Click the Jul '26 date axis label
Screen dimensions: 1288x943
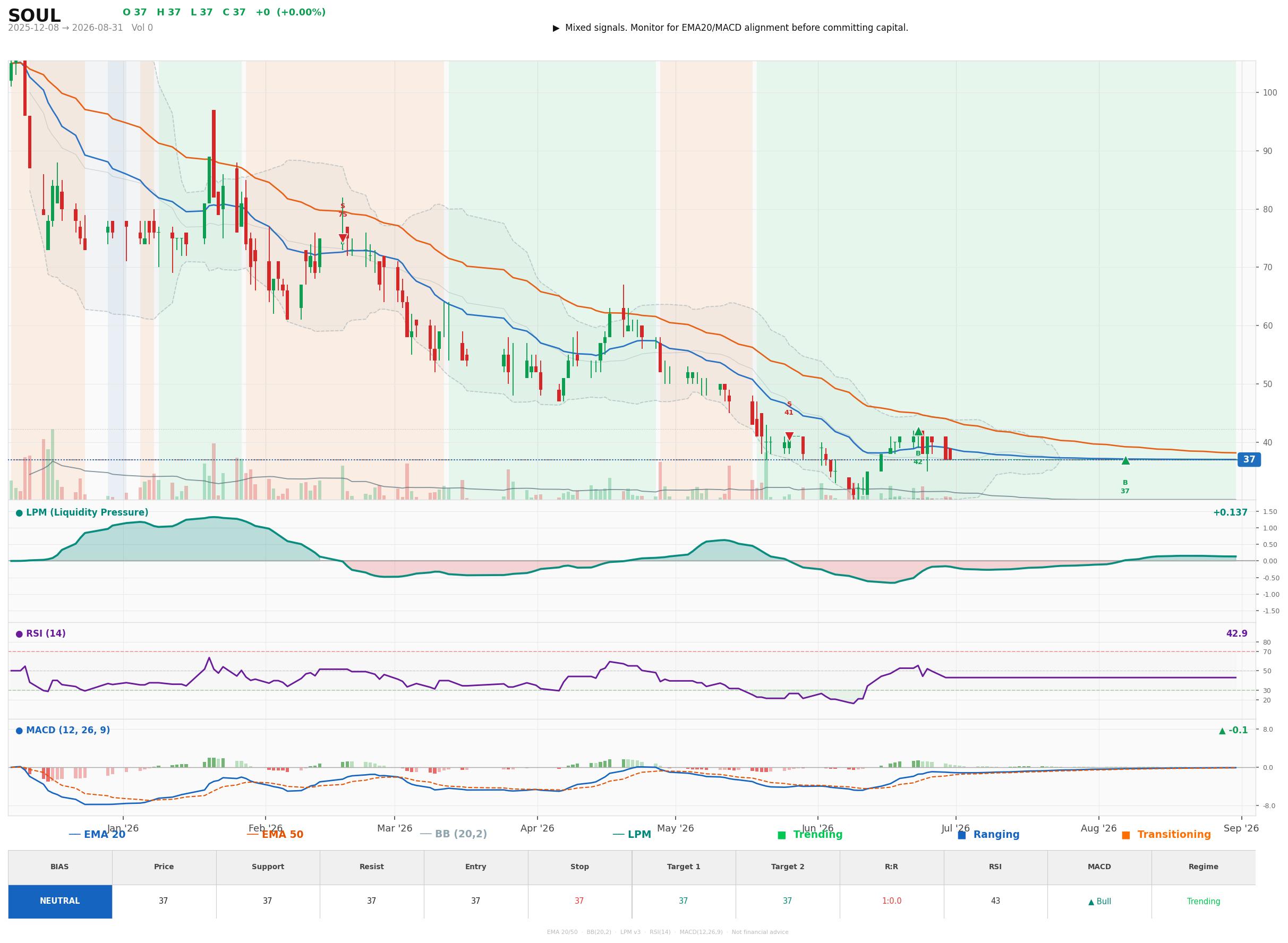[x=956, y=828]
